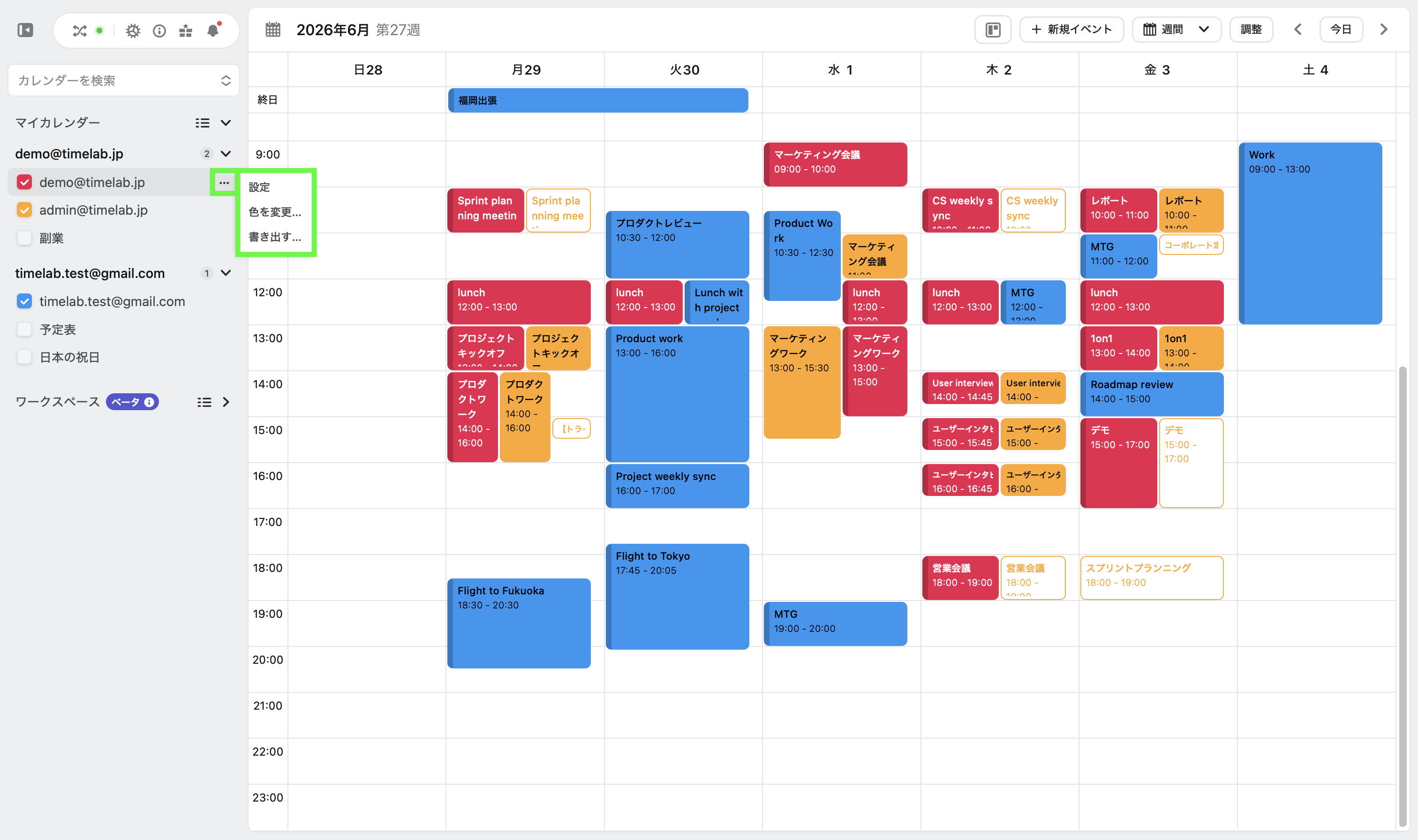Viewport: 1418px width, 840px height.
Task: Jump to 今日
Action: tap(1341, 30)
